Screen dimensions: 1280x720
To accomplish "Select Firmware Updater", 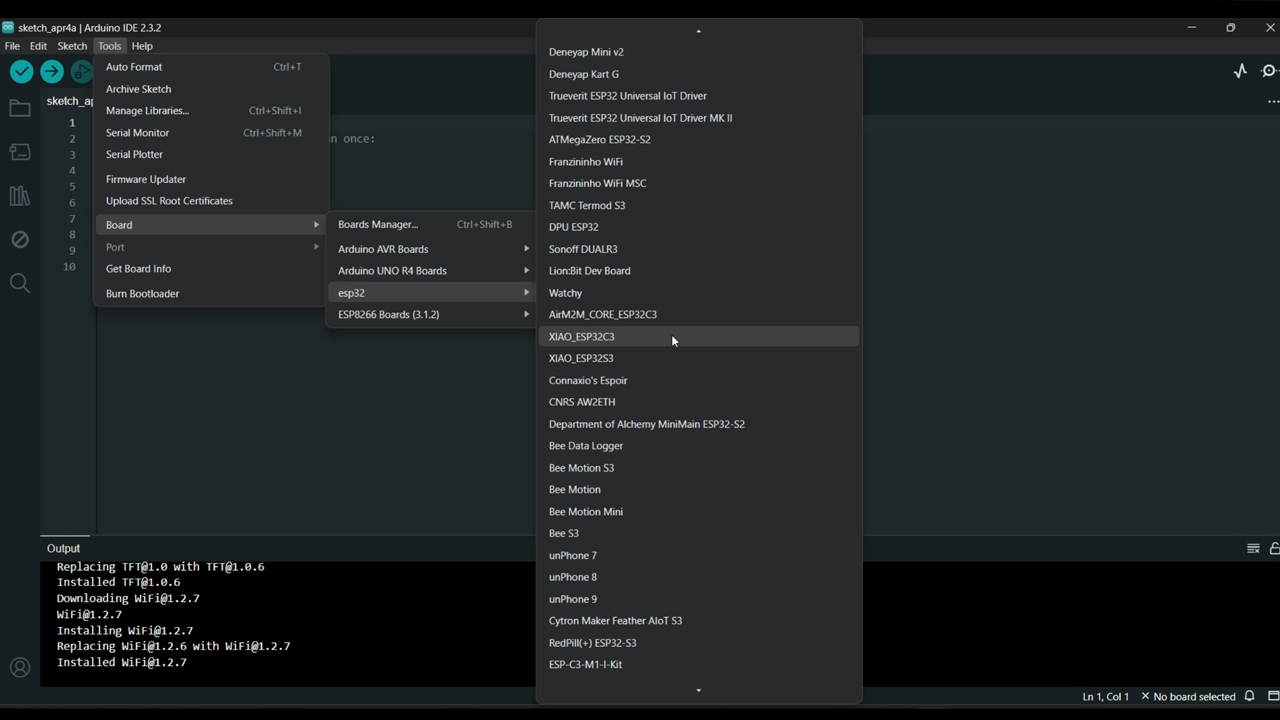I will [211, 179].
